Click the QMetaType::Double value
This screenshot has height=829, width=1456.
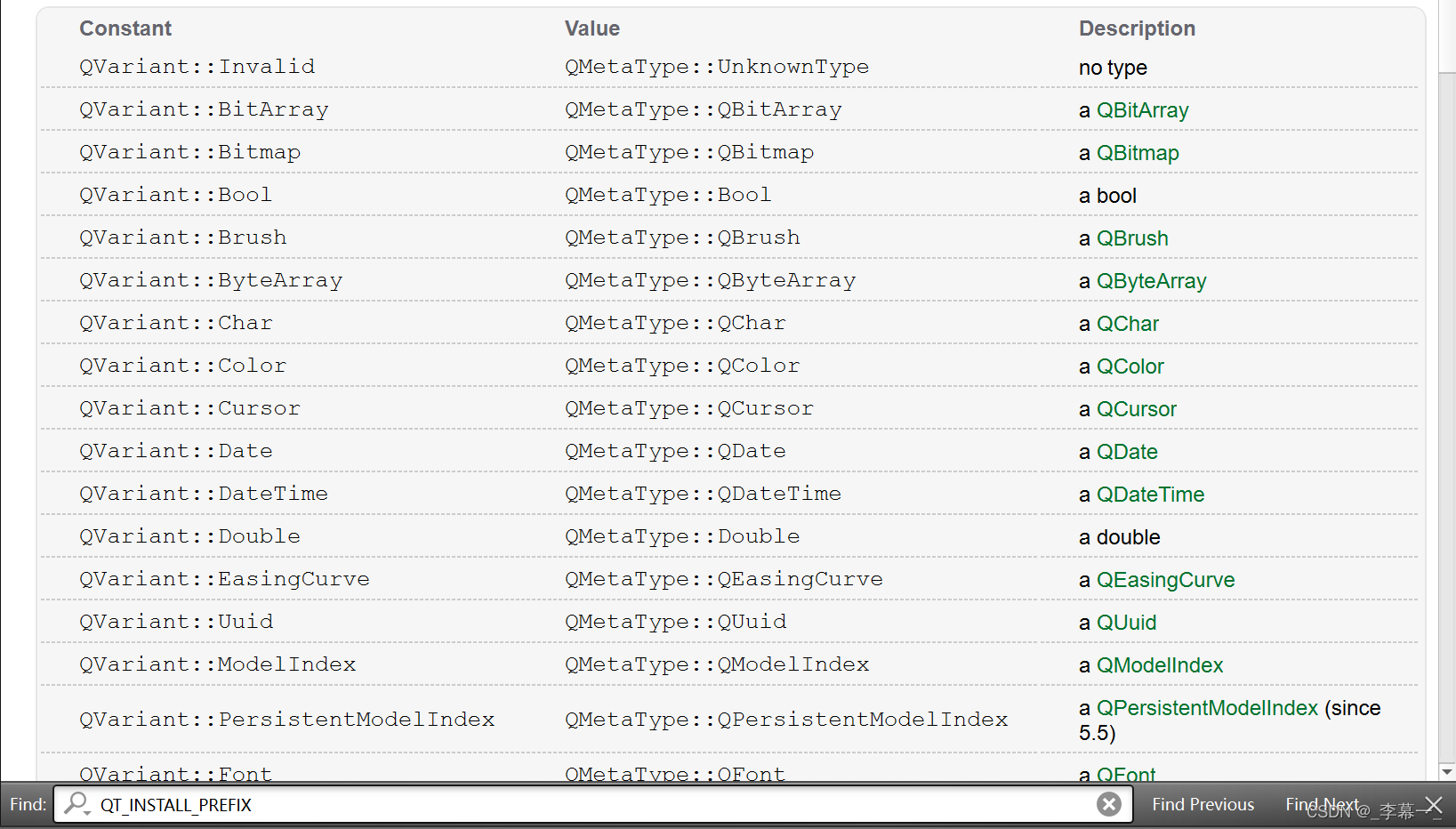point(682,536)
